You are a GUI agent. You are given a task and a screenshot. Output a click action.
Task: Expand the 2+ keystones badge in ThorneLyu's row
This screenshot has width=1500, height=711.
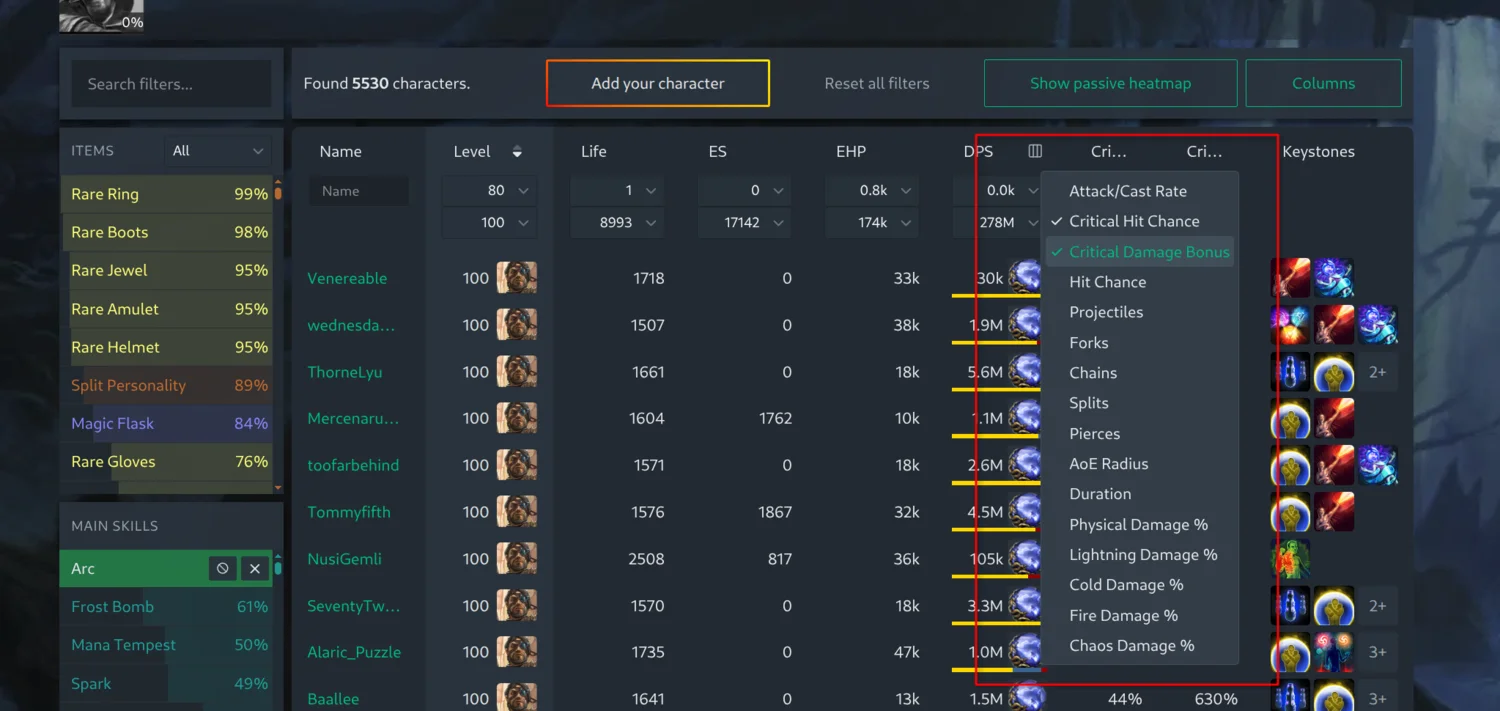pos(1377,372)
